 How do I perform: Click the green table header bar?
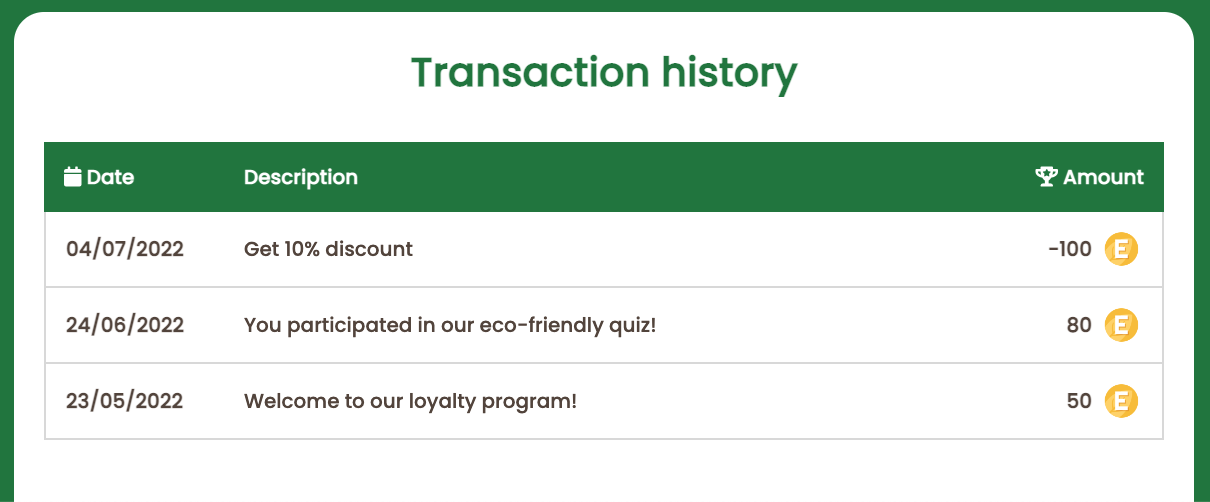[x=604, y=177]
